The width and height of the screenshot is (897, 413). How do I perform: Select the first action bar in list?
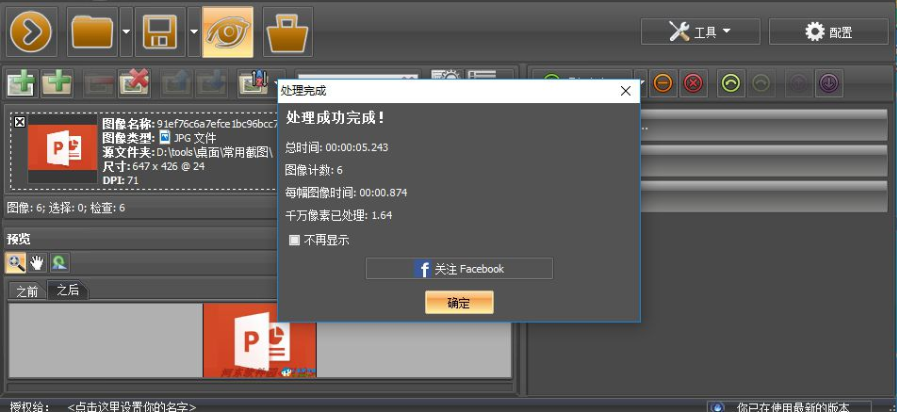[763, 124]
